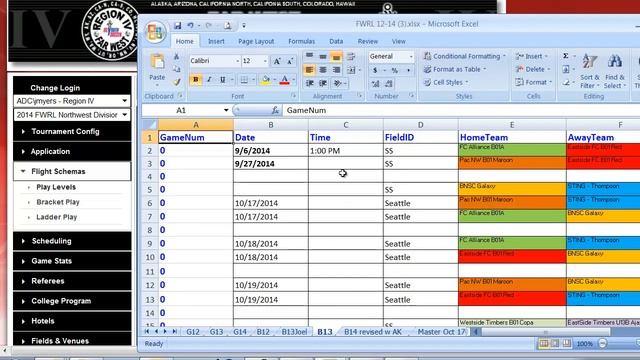
Task: Select column B header
Action: point(271,124)
